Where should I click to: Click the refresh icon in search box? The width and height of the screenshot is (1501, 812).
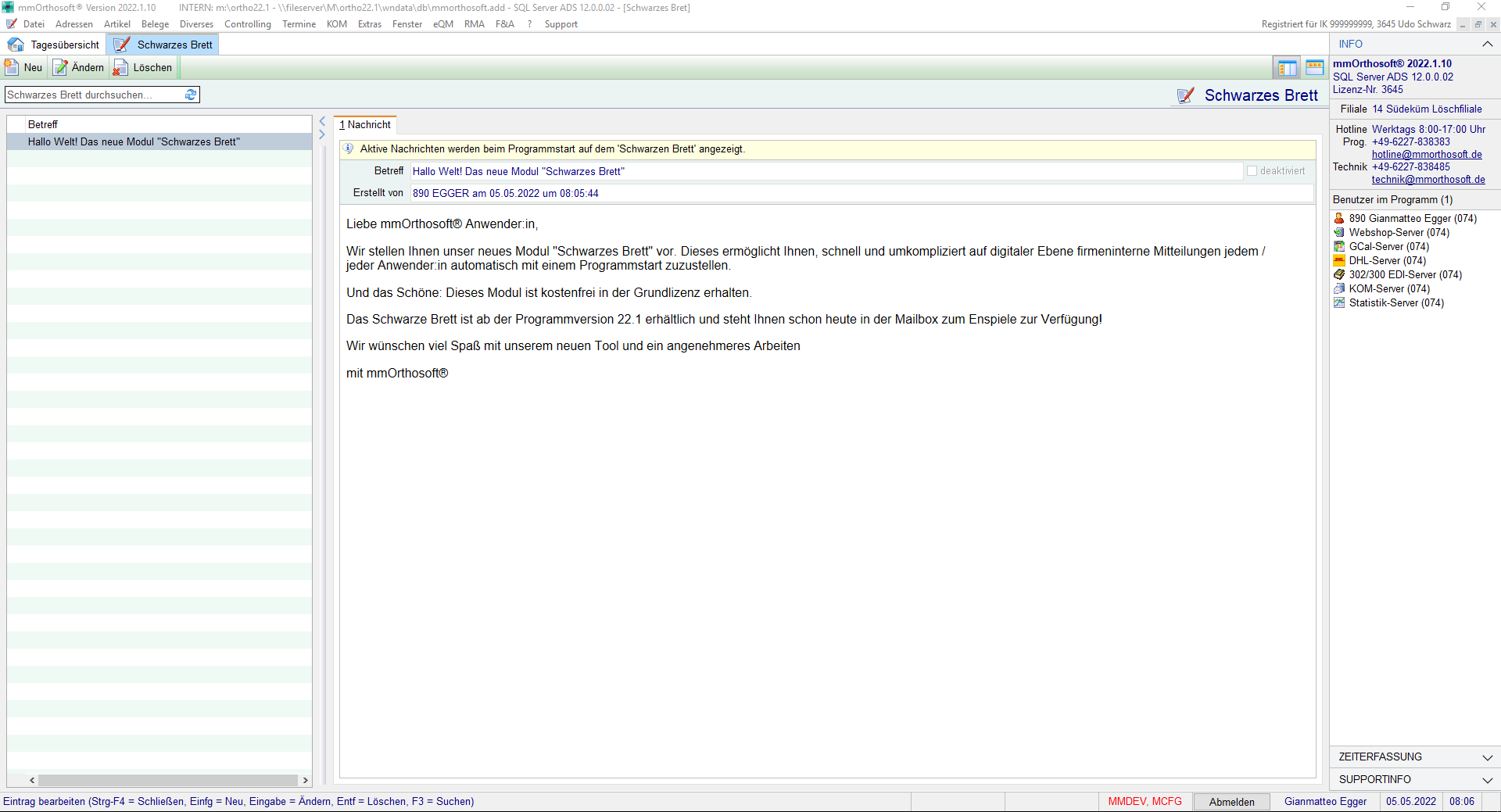coord(191,95)
